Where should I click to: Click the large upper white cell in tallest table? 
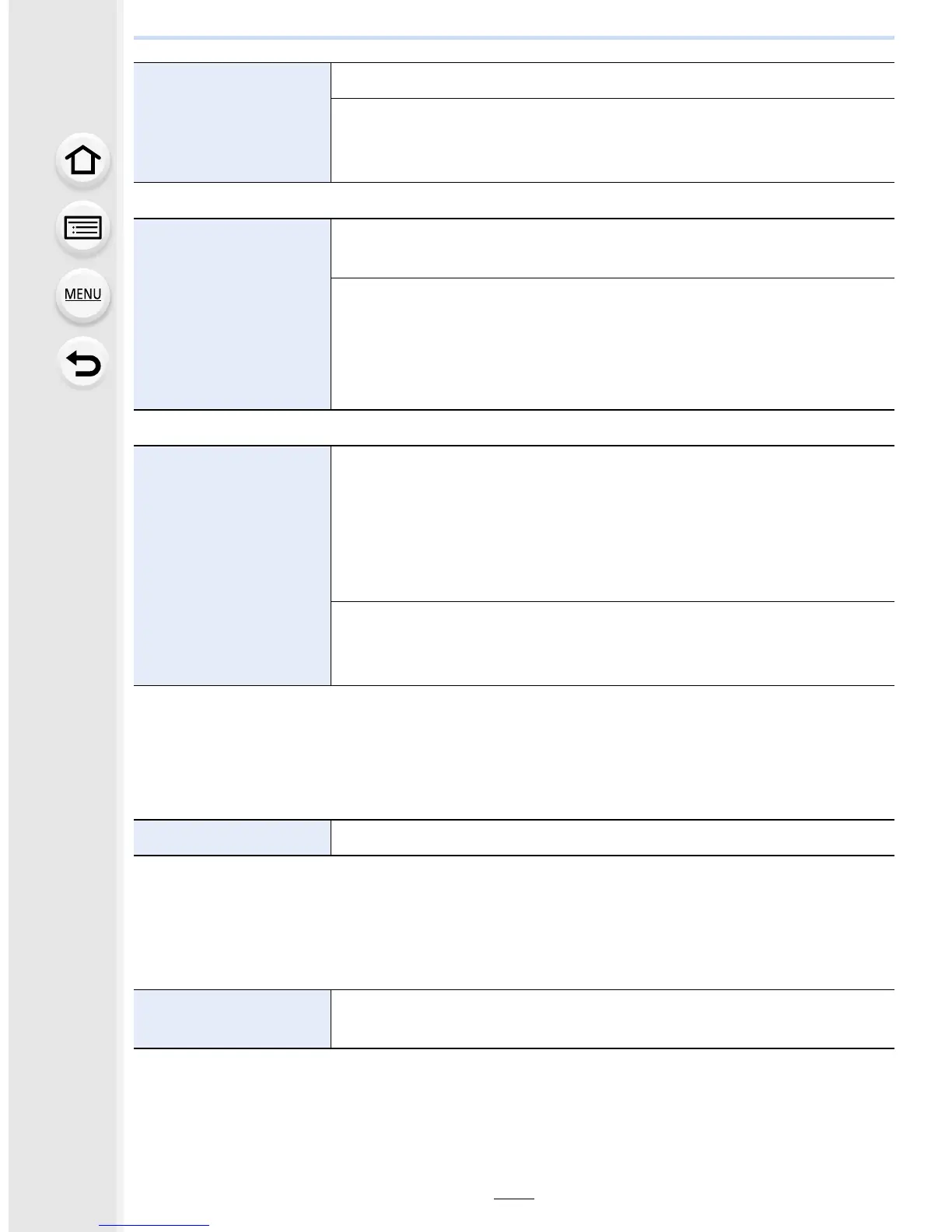[612, 523]
